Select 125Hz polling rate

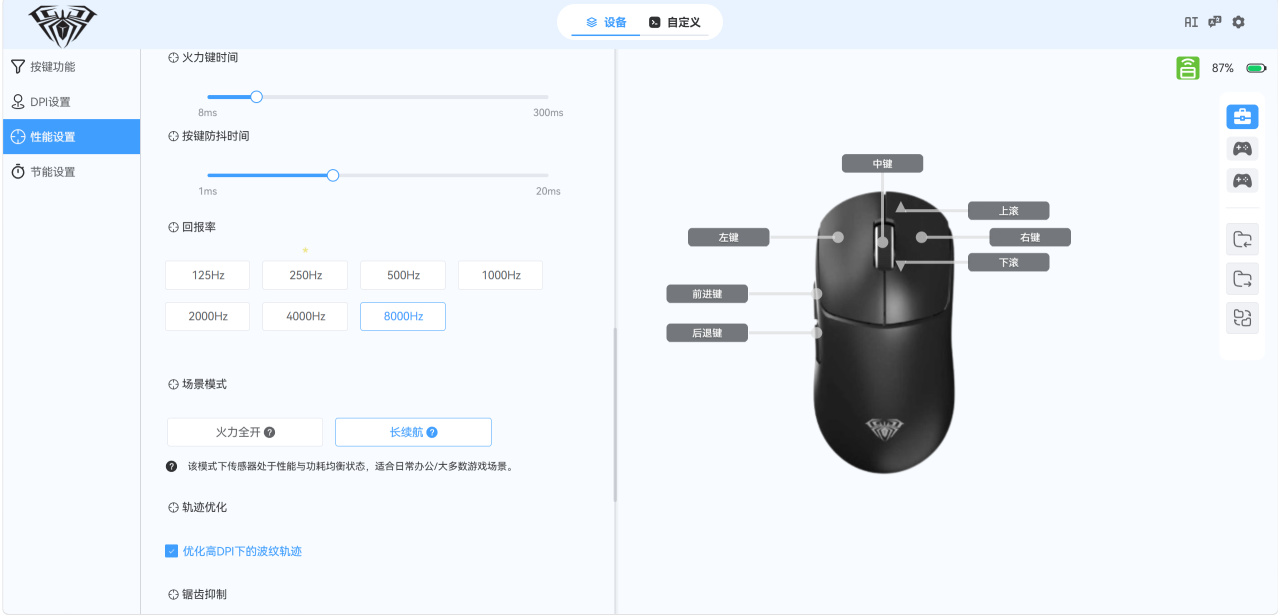tap(208, 275)
